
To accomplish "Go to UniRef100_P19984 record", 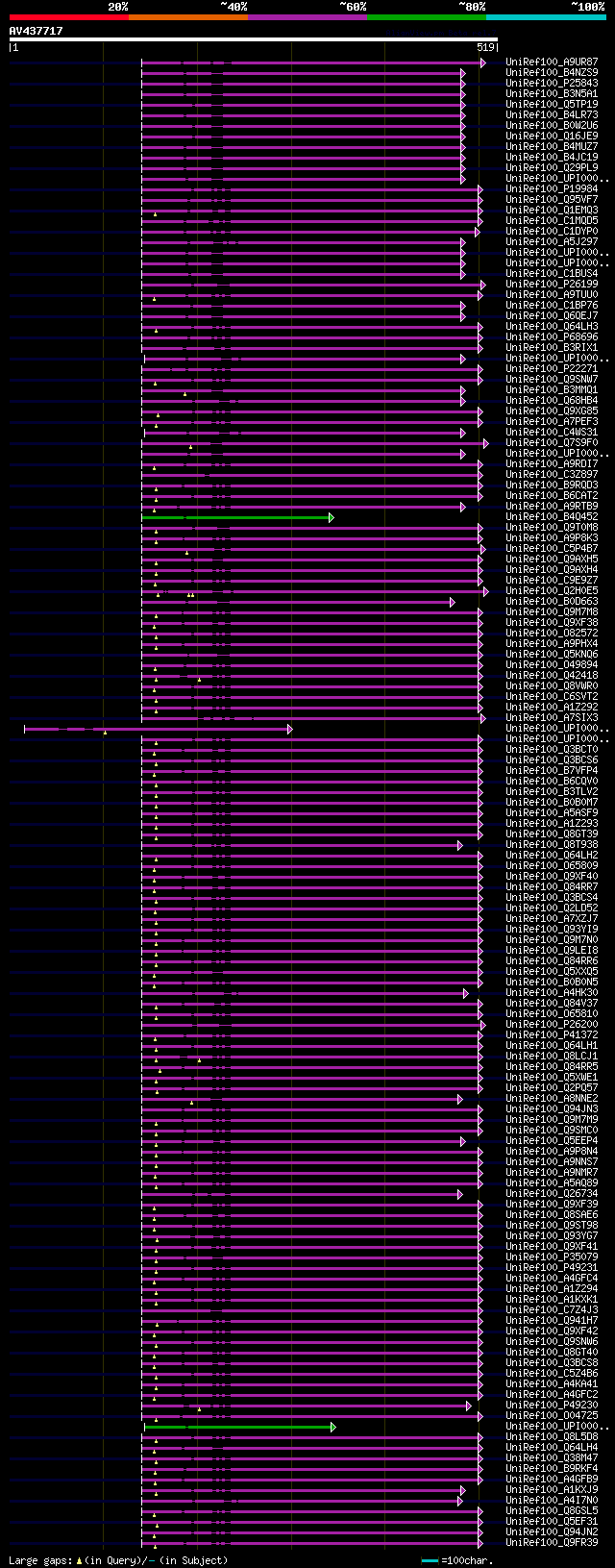I will tap(552, 189).
